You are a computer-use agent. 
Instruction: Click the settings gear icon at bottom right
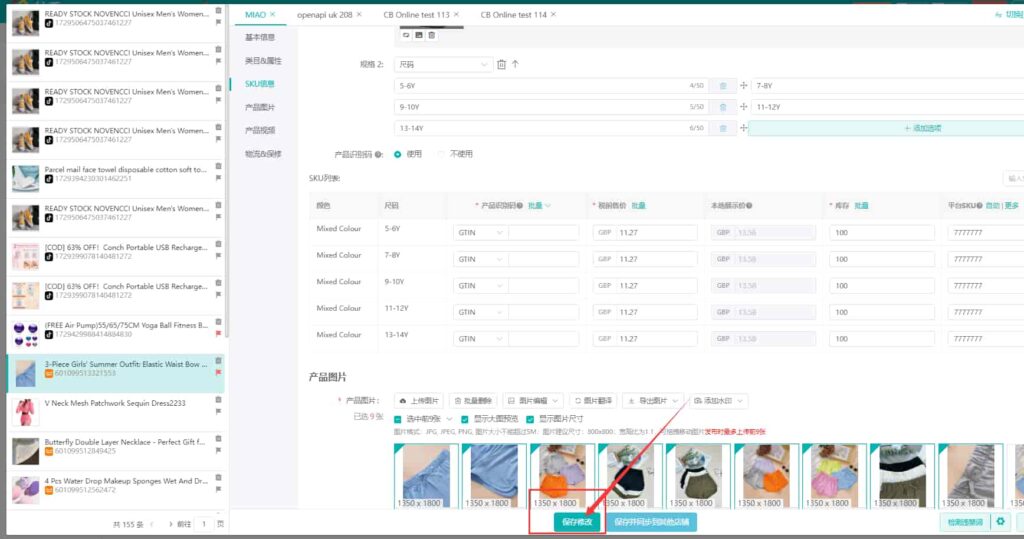coord(1000,522)
